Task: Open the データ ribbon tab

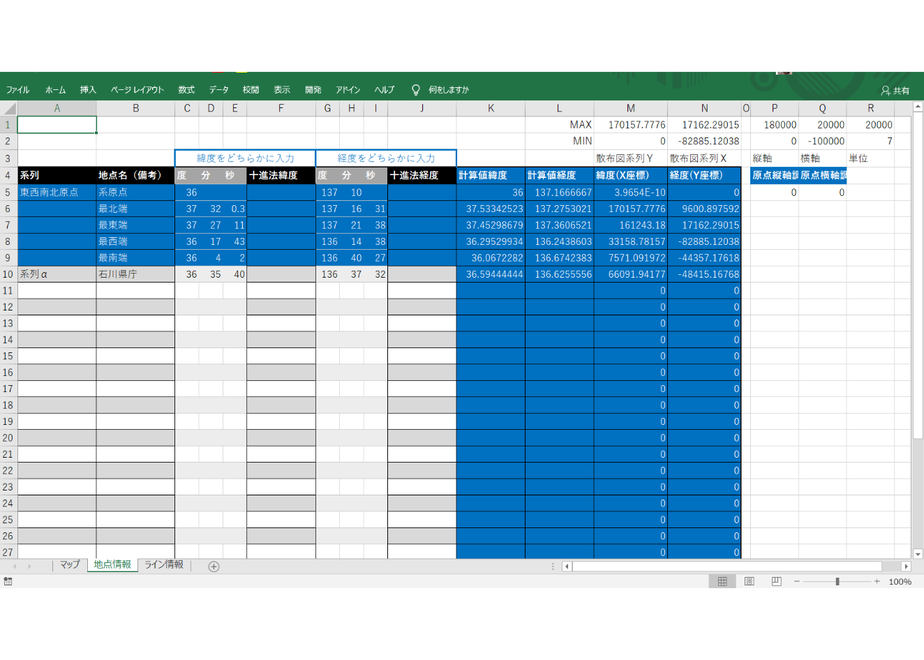Action: pyautogui.click(x=219, y=90)
